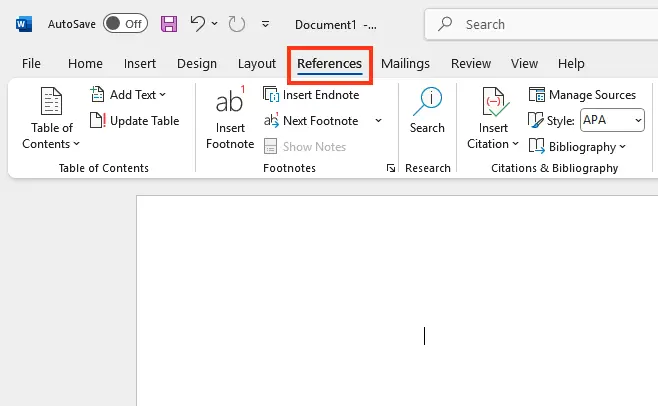Click the Undo arrow icon

198,23
